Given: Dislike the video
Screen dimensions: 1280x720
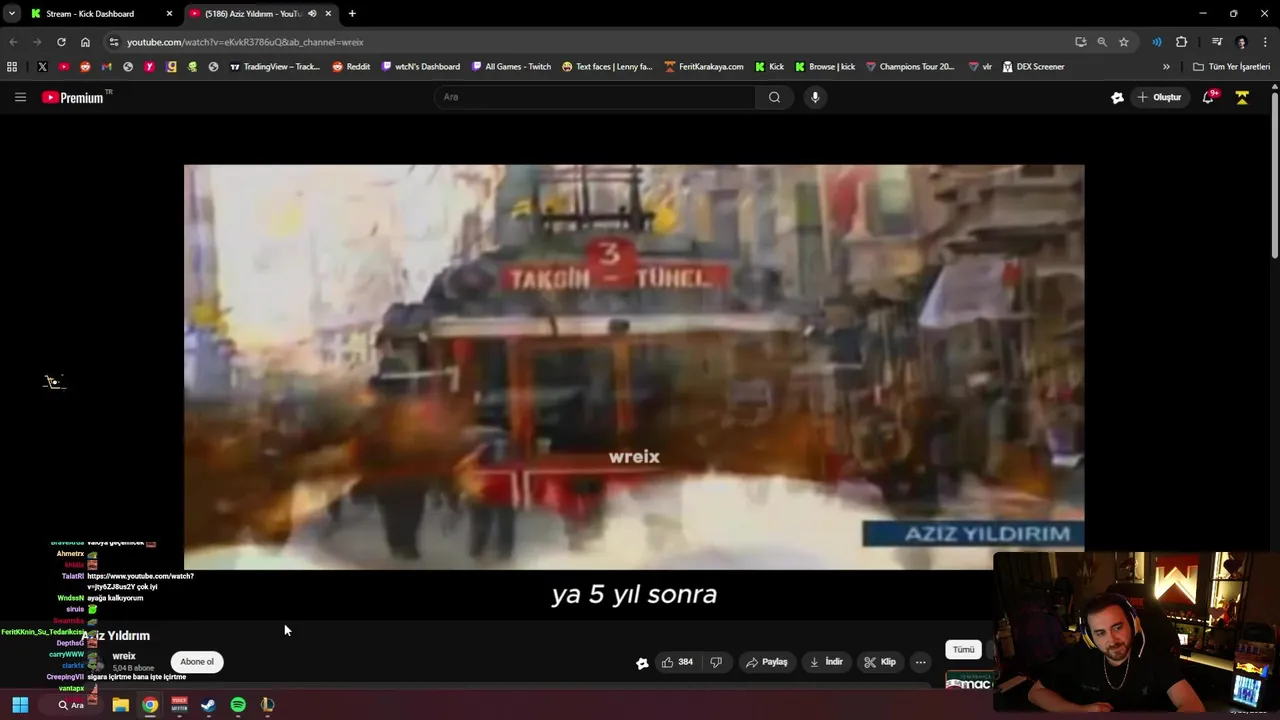Looking at the screenshot, I should coord(716,662).
